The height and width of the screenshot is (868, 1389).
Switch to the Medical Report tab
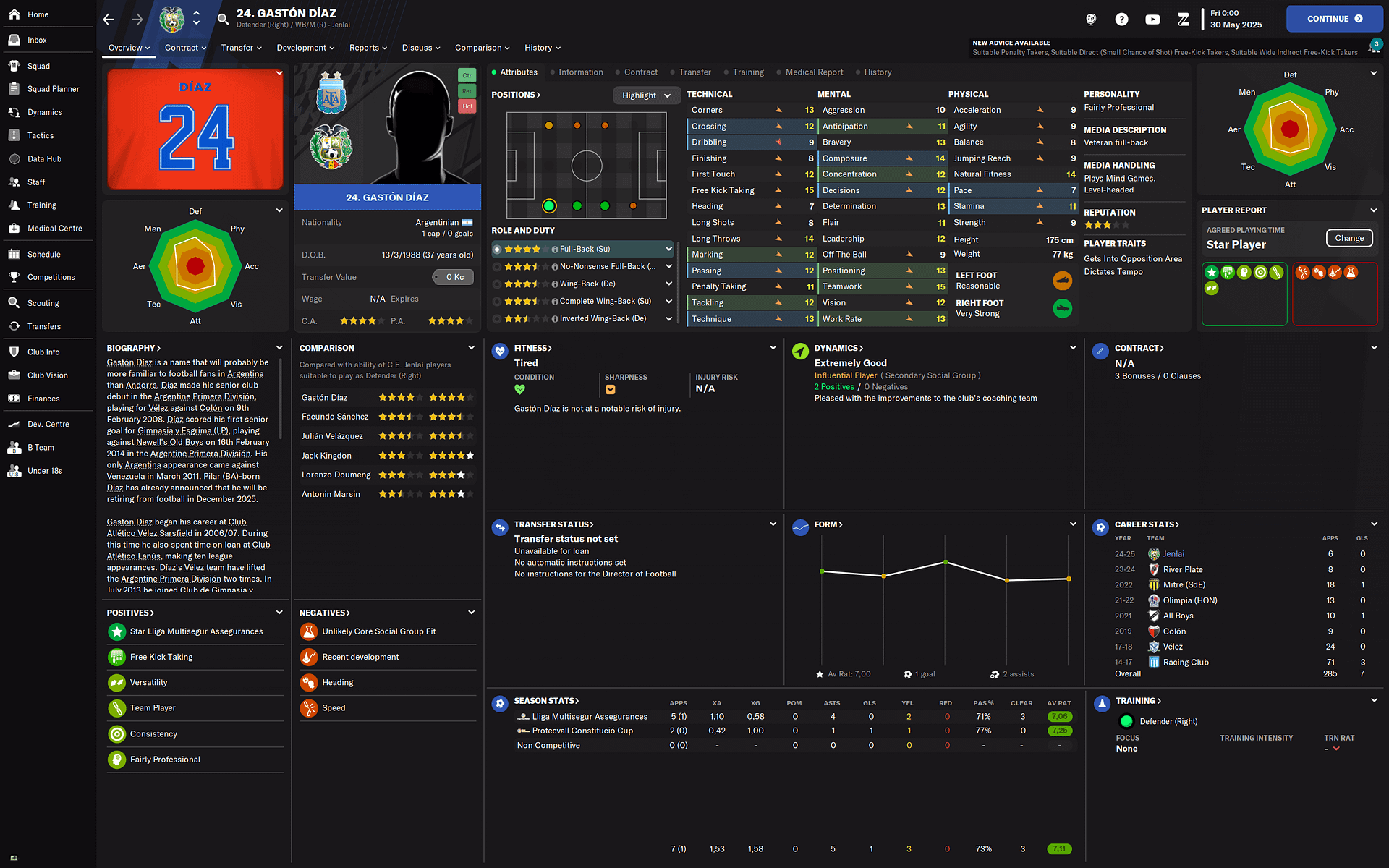(814, 72)
